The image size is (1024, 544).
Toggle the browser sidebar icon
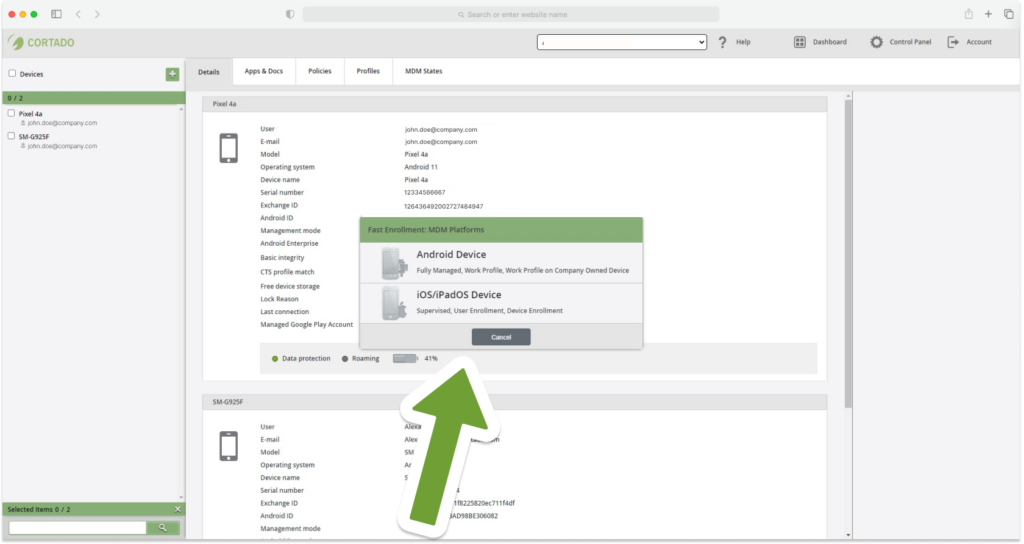56,14
